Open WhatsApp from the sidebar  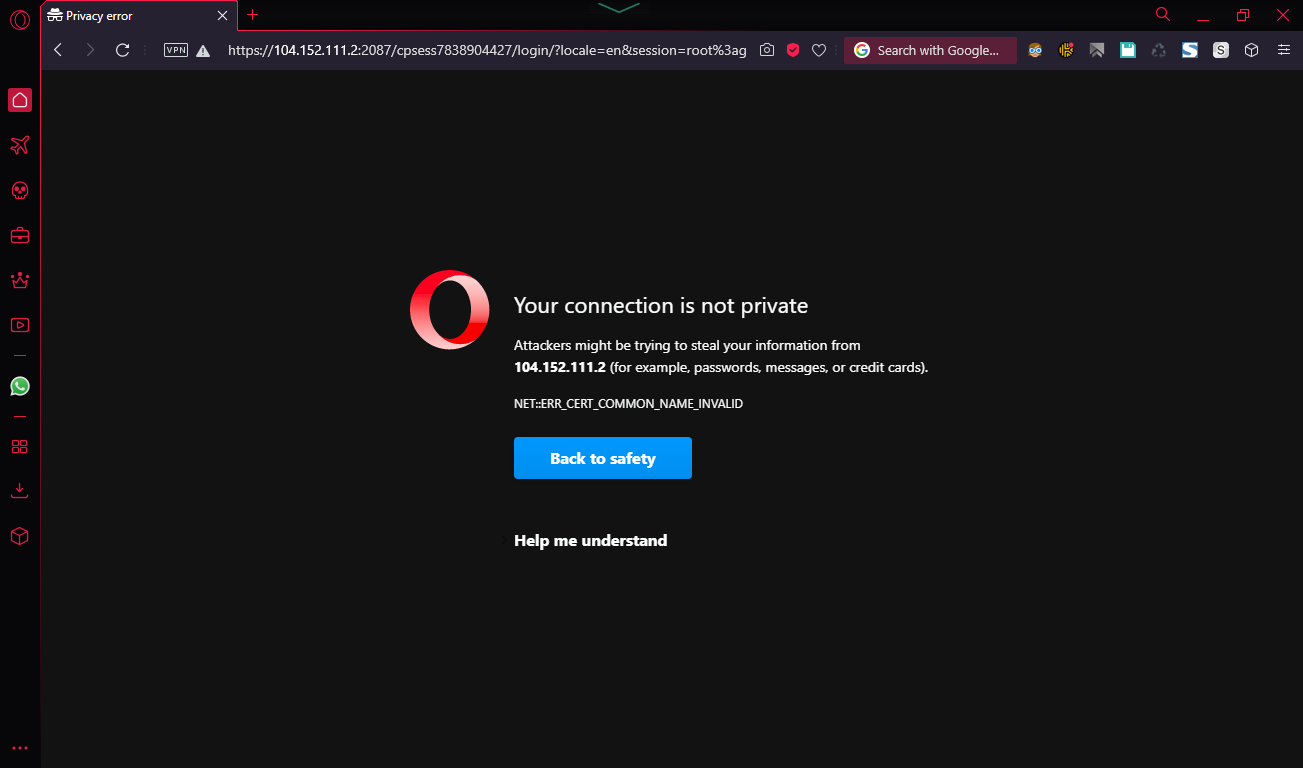[20, 386]
